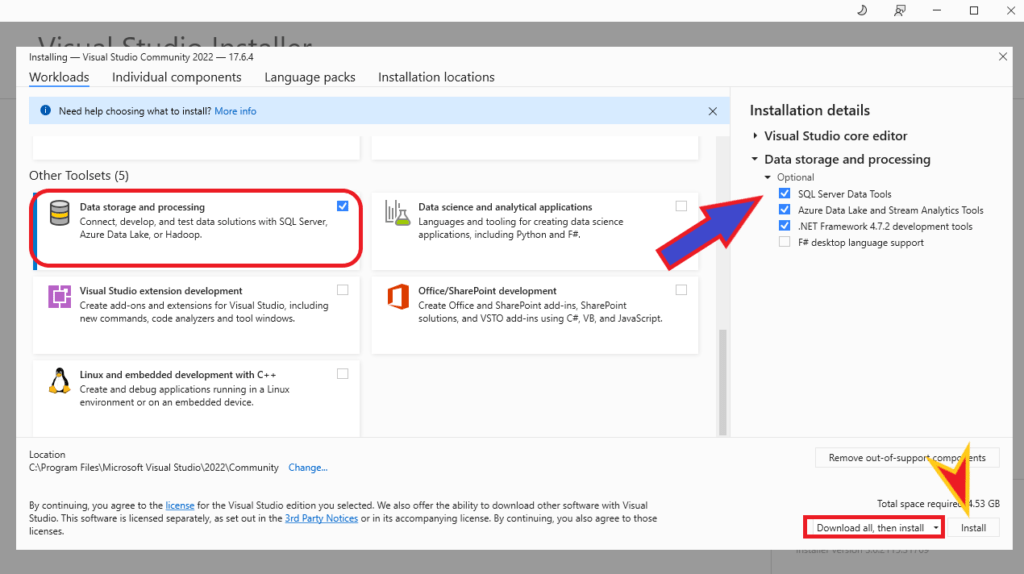Collapse the Optional components section
The image size is (1024, 574).
click(768, 177)
